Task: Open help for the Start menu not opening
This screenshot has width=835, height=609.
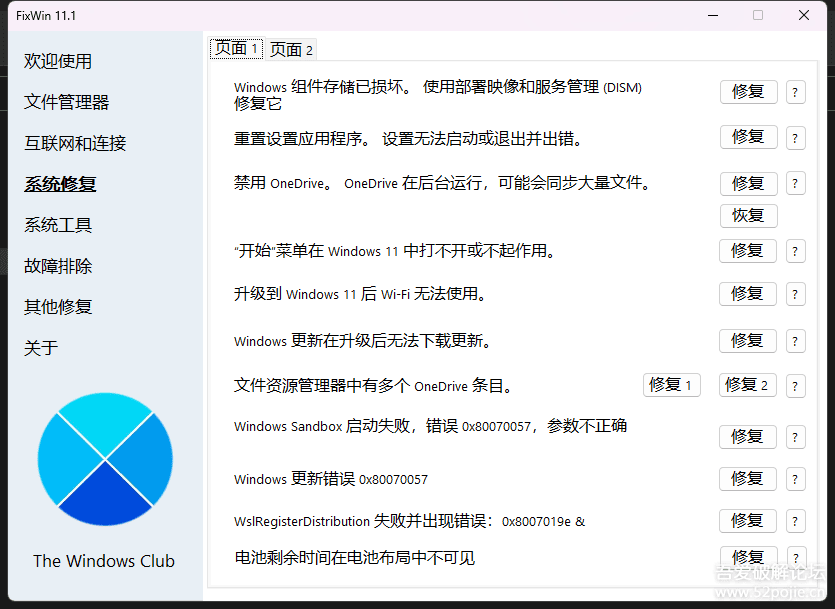Action: coord(795,251)
